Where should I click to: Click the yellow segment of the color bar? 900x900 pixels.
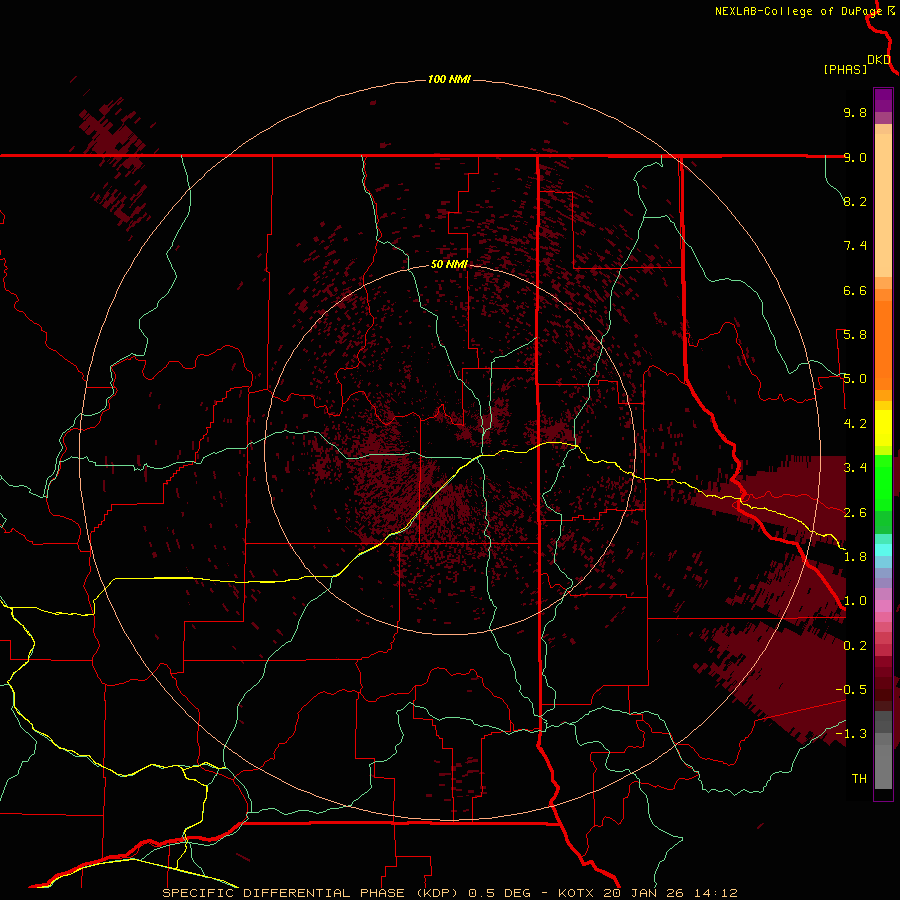pyautogui.click(x=883, y=428)
